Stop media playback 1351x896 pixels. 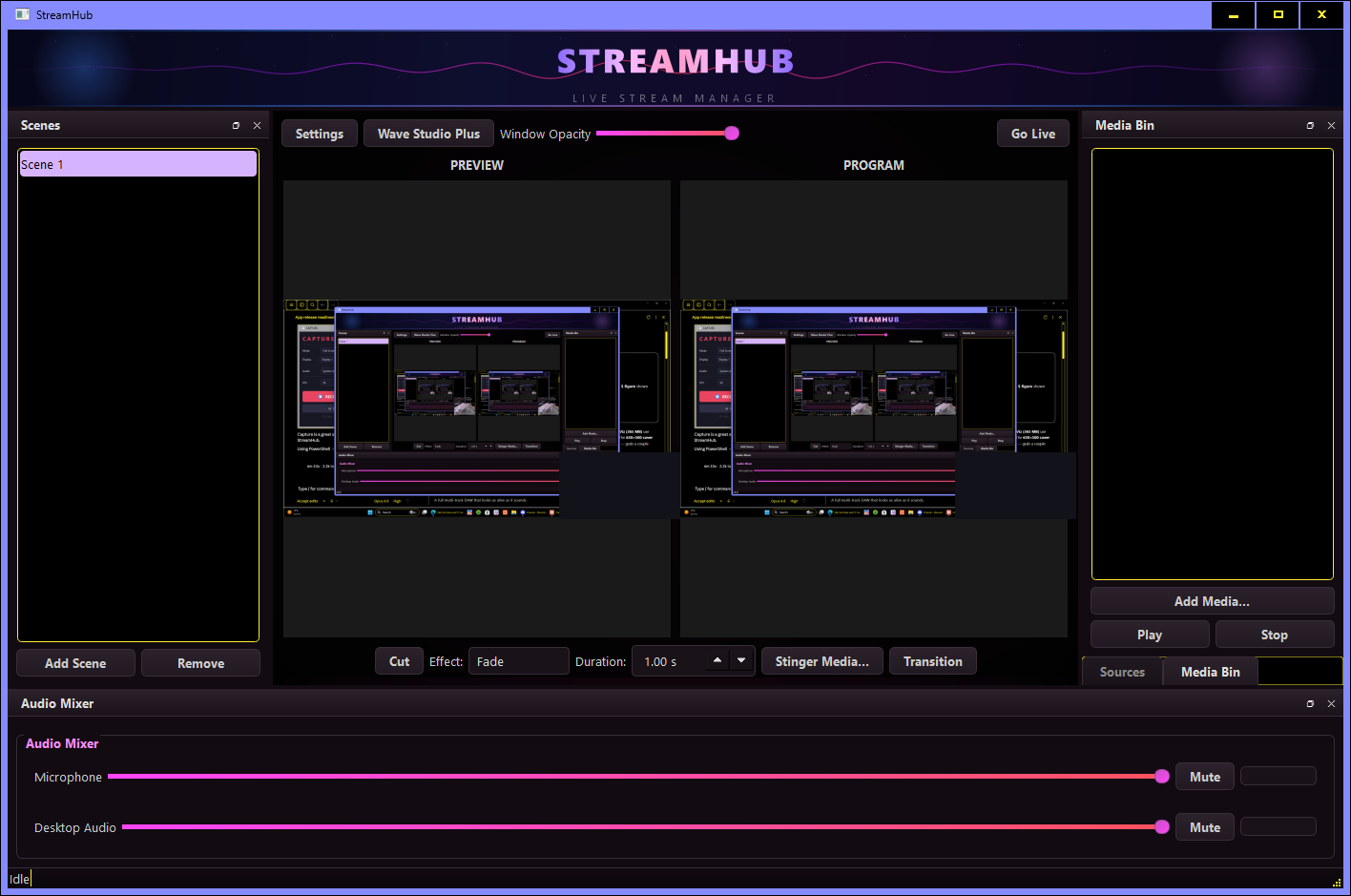(x=1275, y=635)
